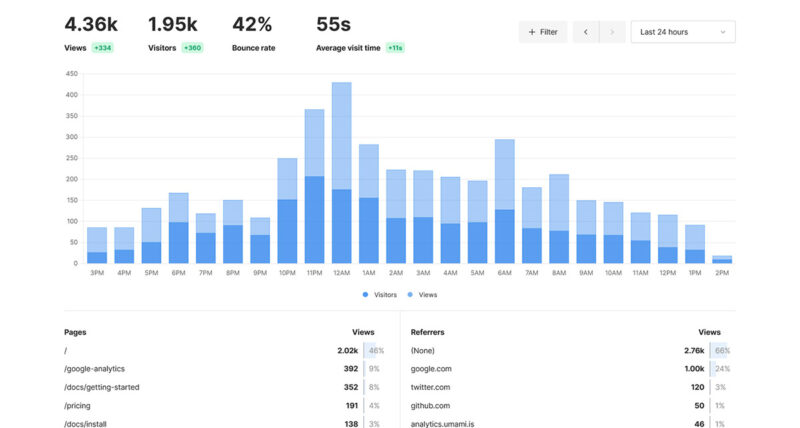This screenshot has height=428, width=800.
Task: Open the /pricing page row
Action: pyautogui.click(x=224, y=406)
